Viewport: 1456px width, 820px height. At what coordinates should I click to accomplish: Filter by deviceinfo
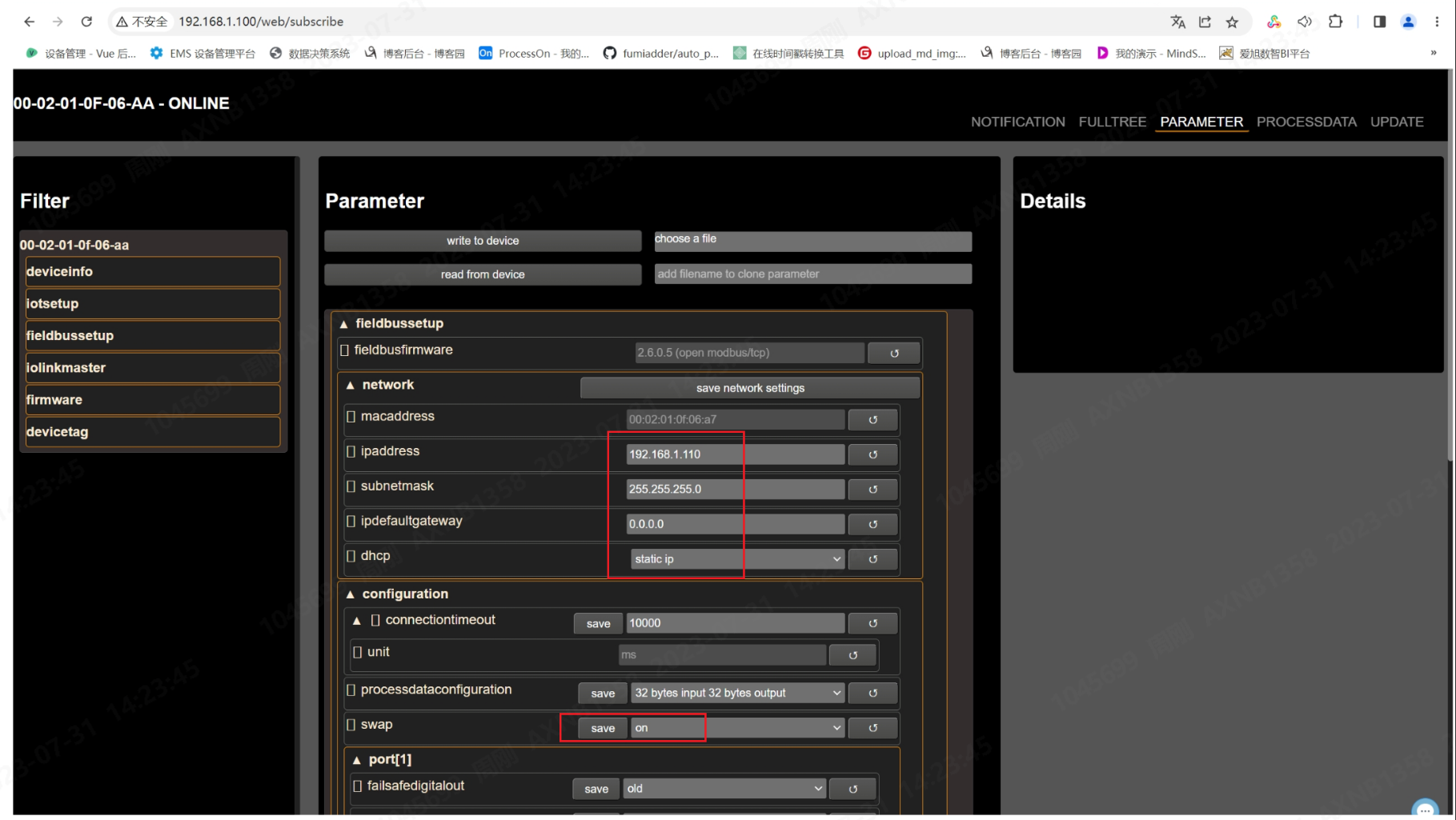point(153,272)
